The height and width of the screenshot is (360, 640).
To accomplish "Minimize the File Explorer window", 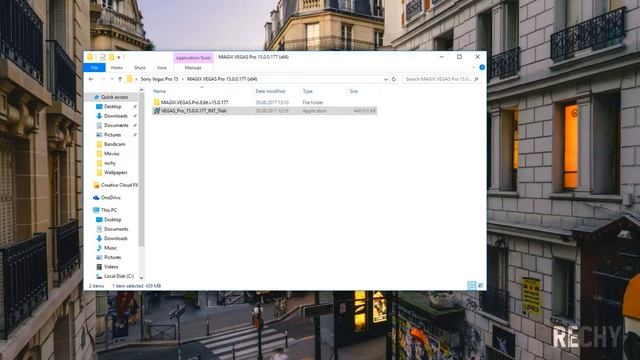I will [x=441, y=57].
